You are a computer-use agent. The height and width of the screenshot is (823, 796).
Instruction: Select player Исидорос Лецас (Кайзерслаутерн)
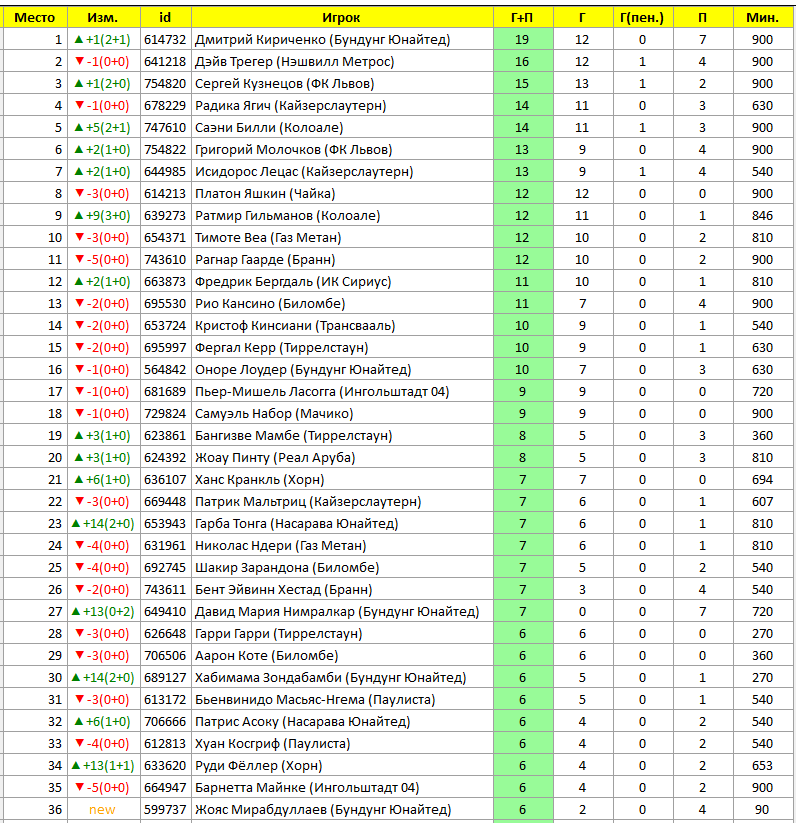click(x=304, y=172)
